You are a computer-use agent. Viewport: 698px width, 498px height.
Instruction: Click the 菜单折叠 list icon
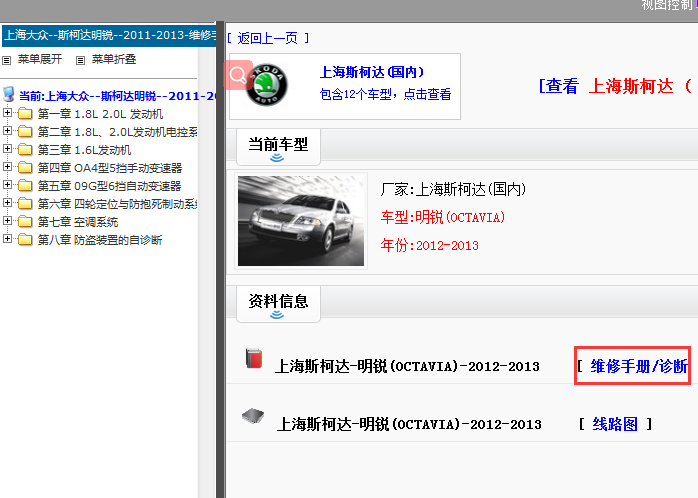(x=80, y=60)
